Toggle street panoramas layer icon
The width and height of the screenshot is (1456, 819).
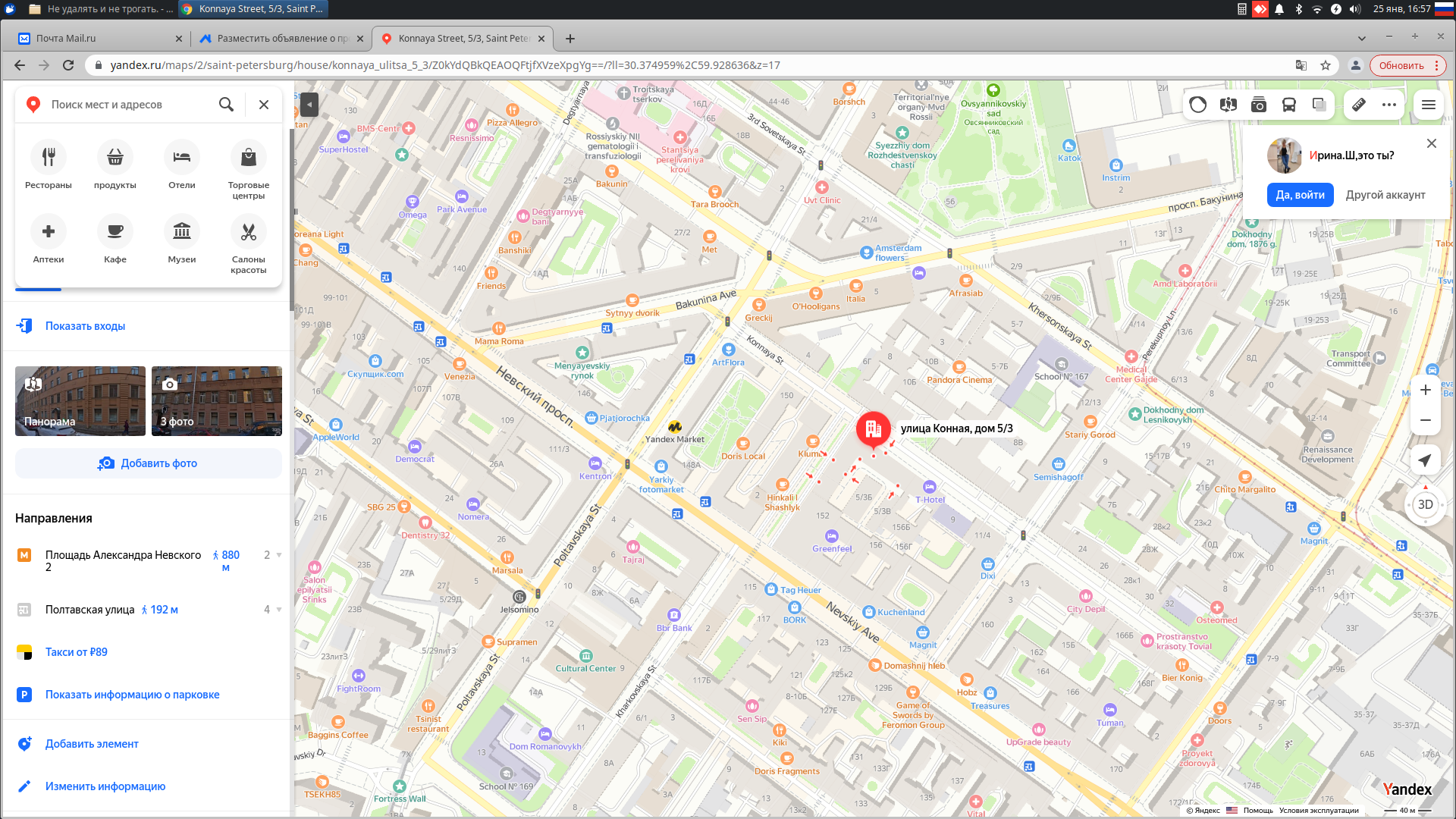pos(1228,105)
